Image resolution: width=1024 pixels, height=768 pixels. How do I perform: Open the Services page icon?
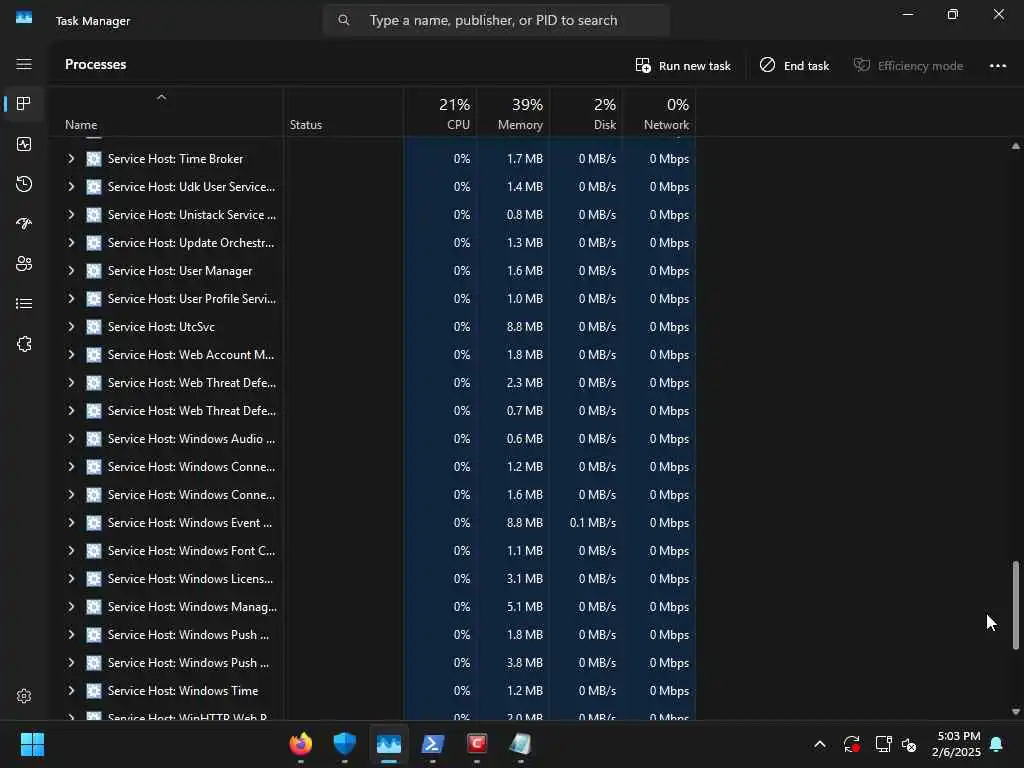(x=24, y=344)
